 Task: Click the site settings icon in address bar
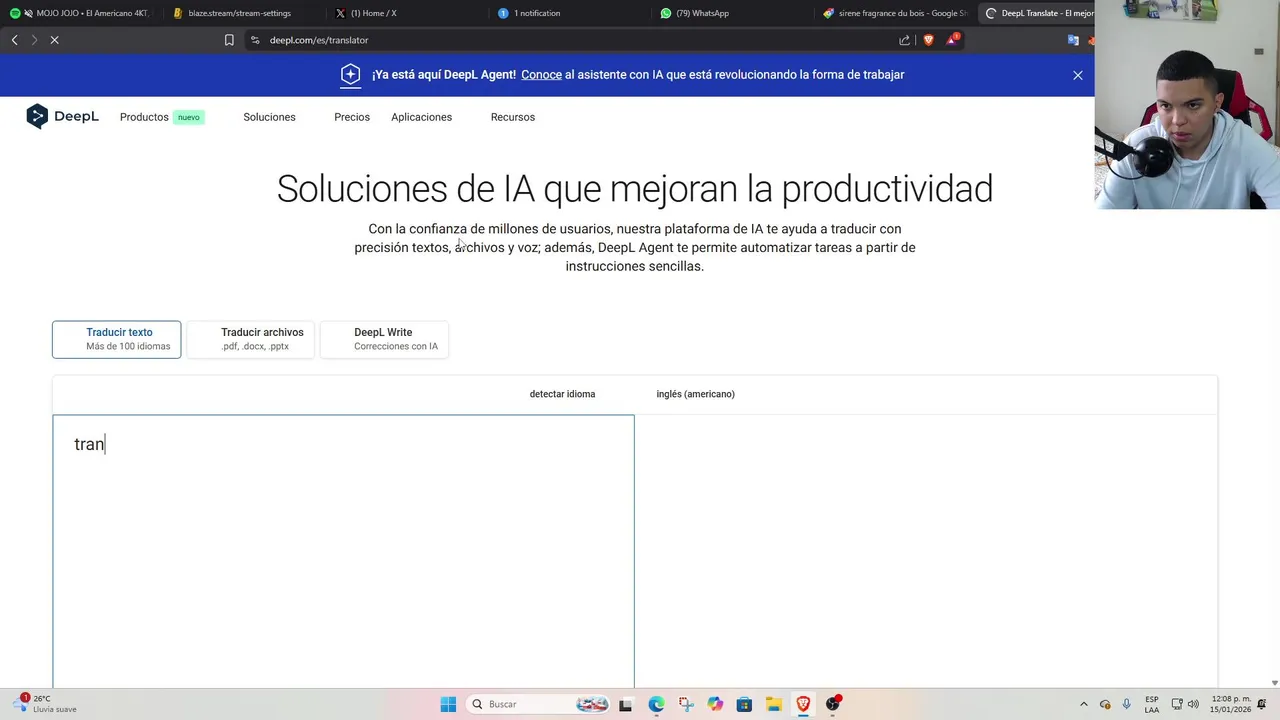[255, 40]
